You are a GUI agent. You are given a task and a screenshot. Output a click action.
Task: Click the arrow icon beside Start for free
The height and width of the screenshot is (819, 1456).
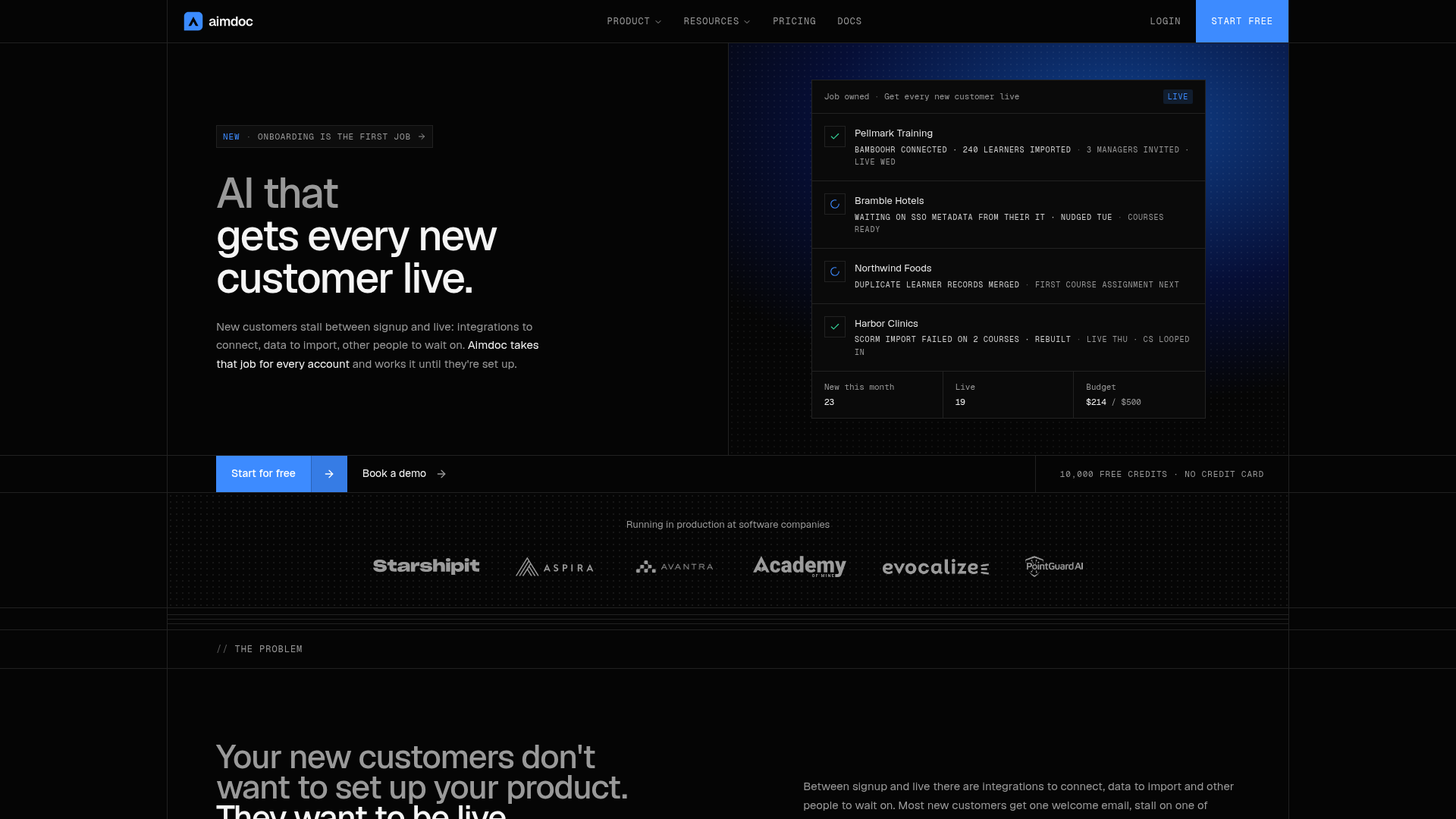tap(329, 474)
